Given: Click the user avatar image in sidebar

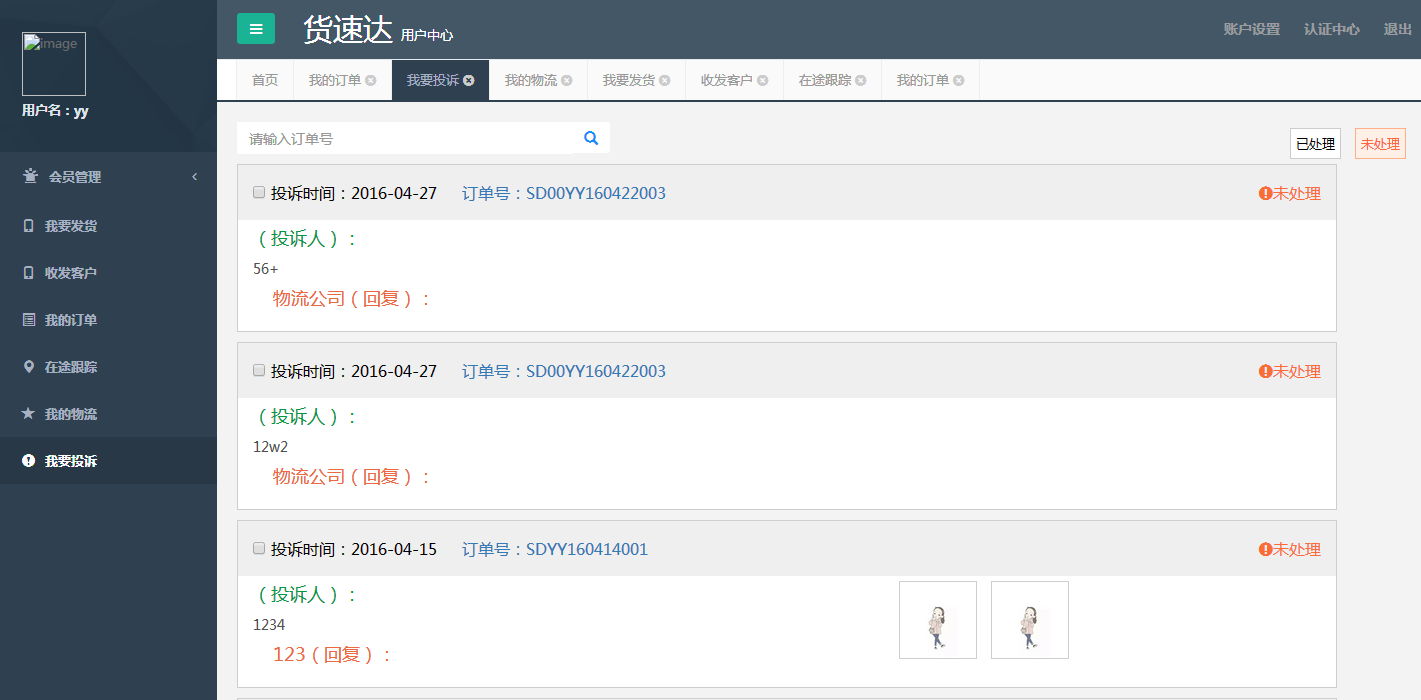Looking at the screenshot, I should (x=54, y=64).
